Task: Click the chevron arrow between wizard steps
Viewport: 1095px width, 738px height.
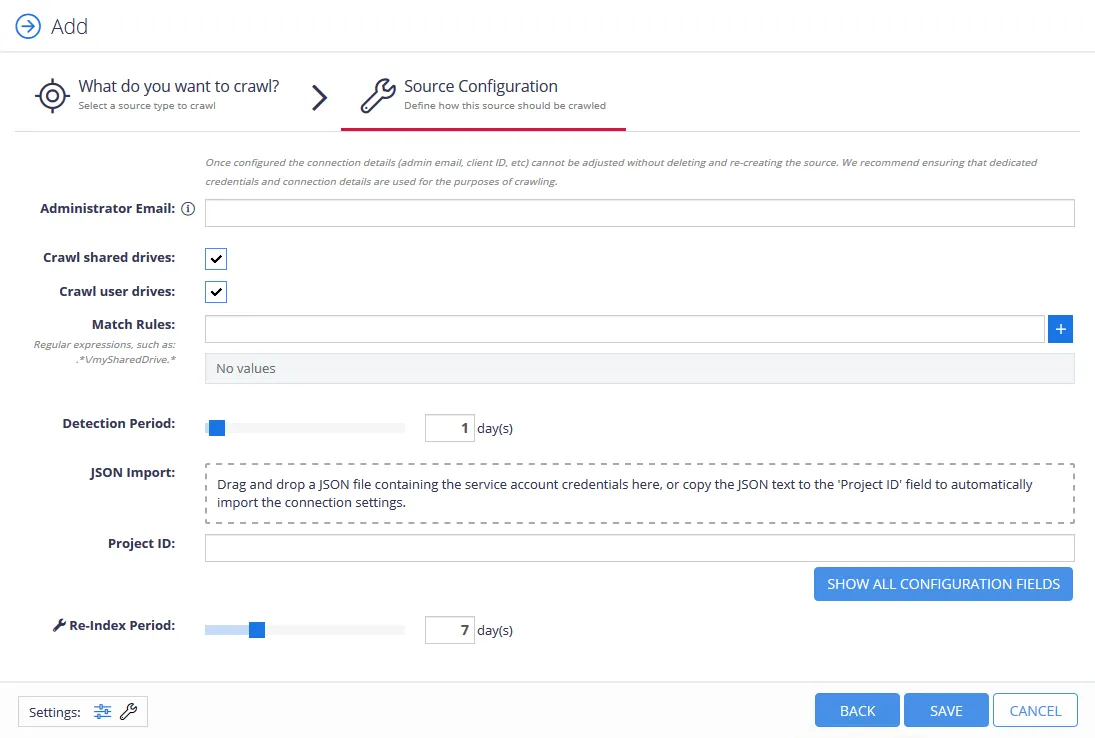Action: click(319, 97)
